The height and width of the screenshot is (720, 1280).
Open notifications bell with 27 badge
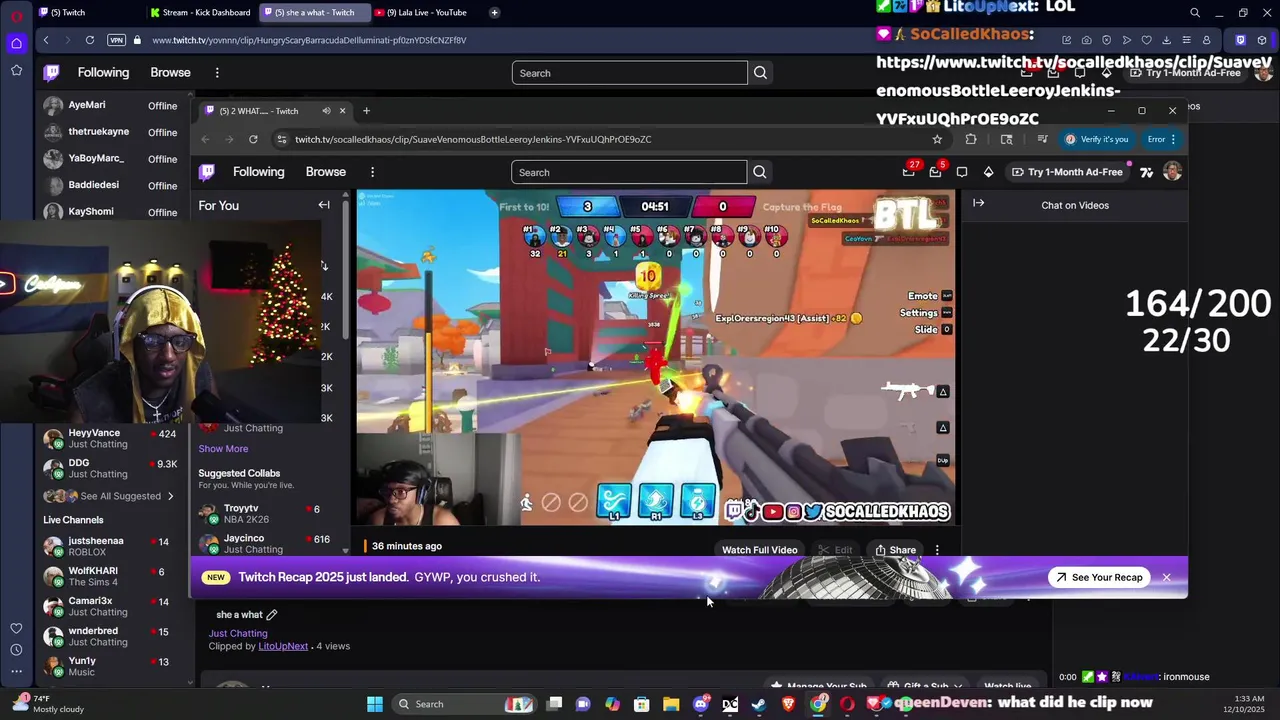pyautogui.click(x=909, y=172)
